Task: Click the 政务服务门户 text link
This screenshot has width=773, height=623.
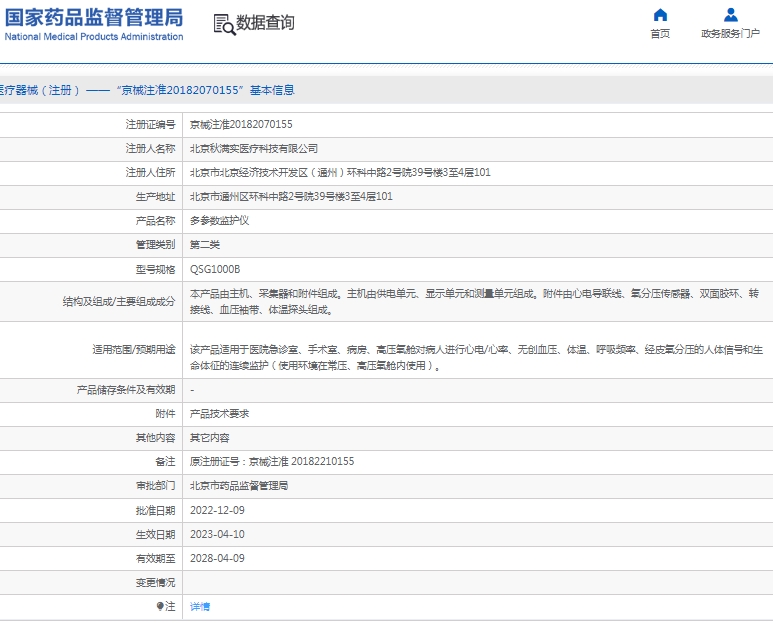Action: point(731,34)
